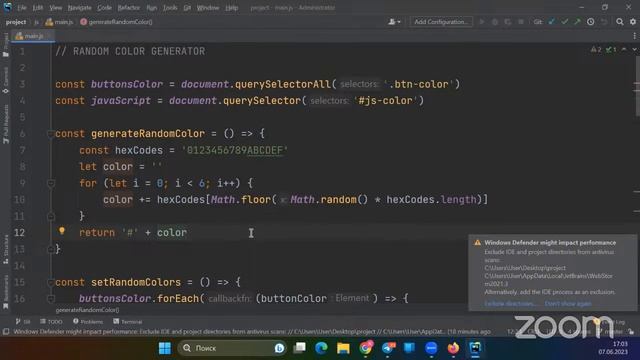This screenshot has height=360, width=640.
Task: Click the Git Commit checkmark icon
Action: point(564,22)
